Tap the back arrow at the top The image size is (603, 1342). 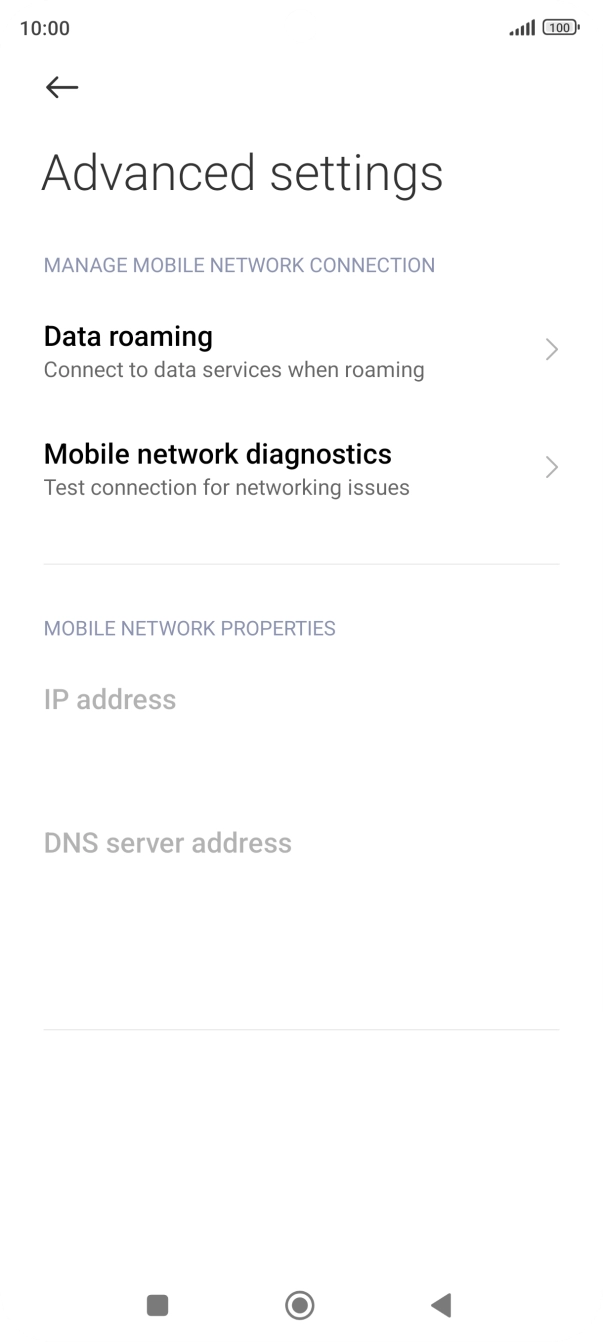point(62,88)
